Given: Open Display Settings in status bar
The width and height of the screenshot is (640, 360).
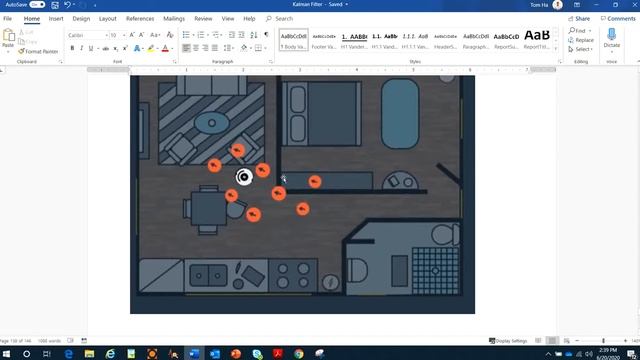Looking at the screenshot, I should click(508, 341).
